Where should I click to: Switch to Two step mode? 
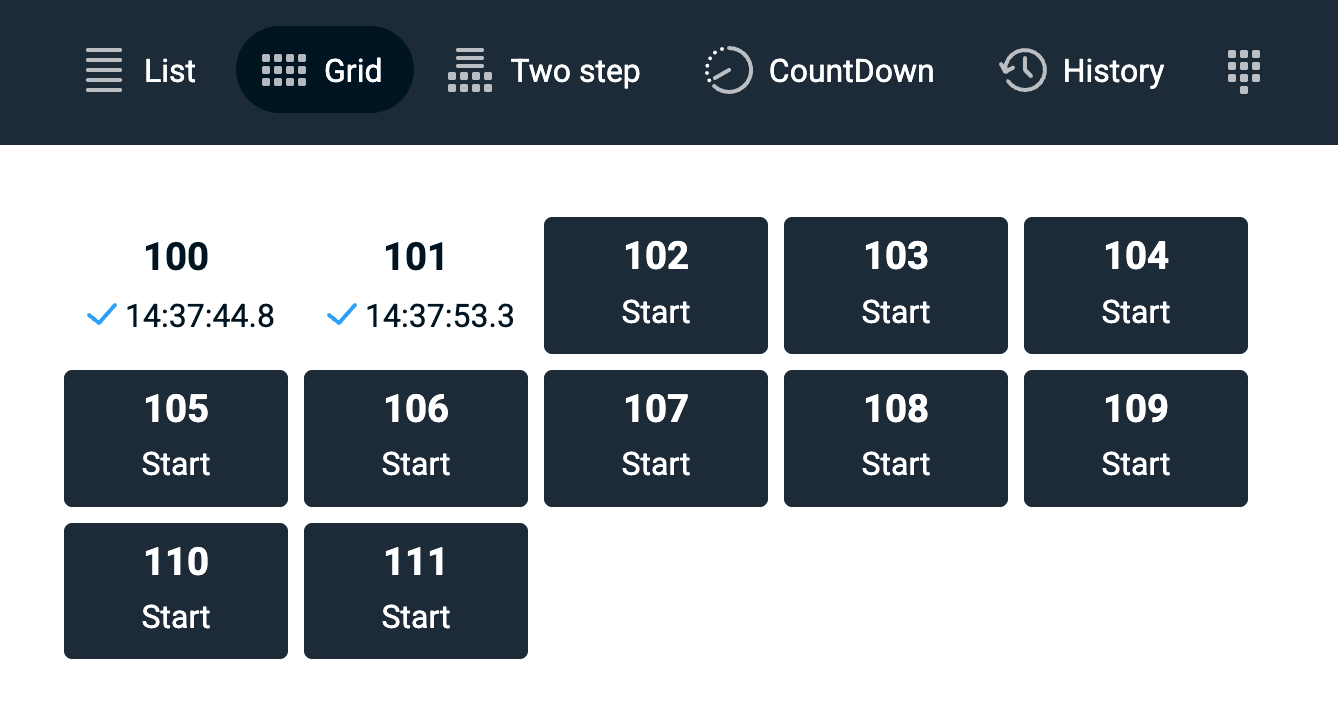[545, 71]
